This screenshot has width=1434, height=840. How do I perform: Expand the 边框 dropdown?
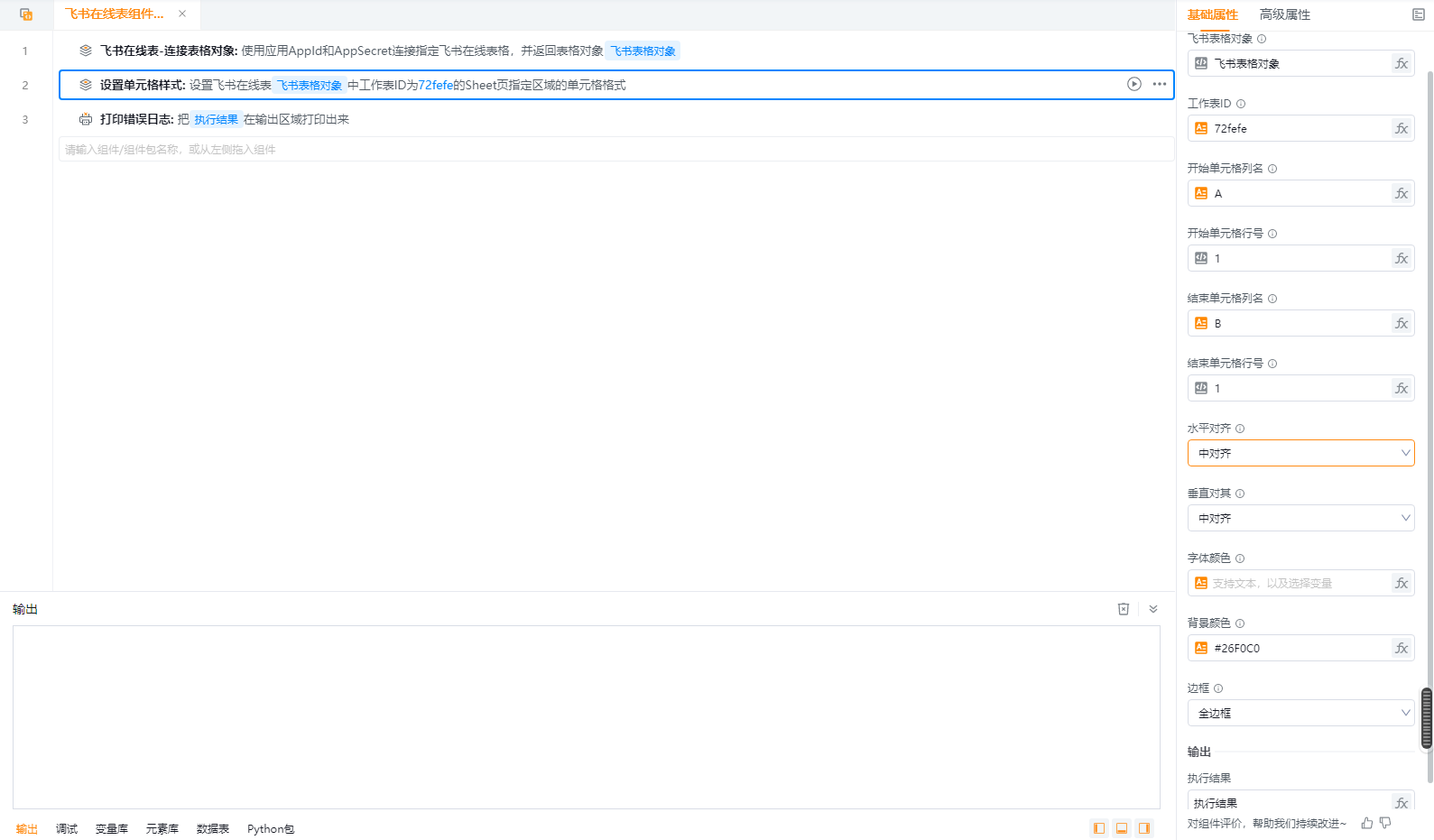[x=1300, y=713]
